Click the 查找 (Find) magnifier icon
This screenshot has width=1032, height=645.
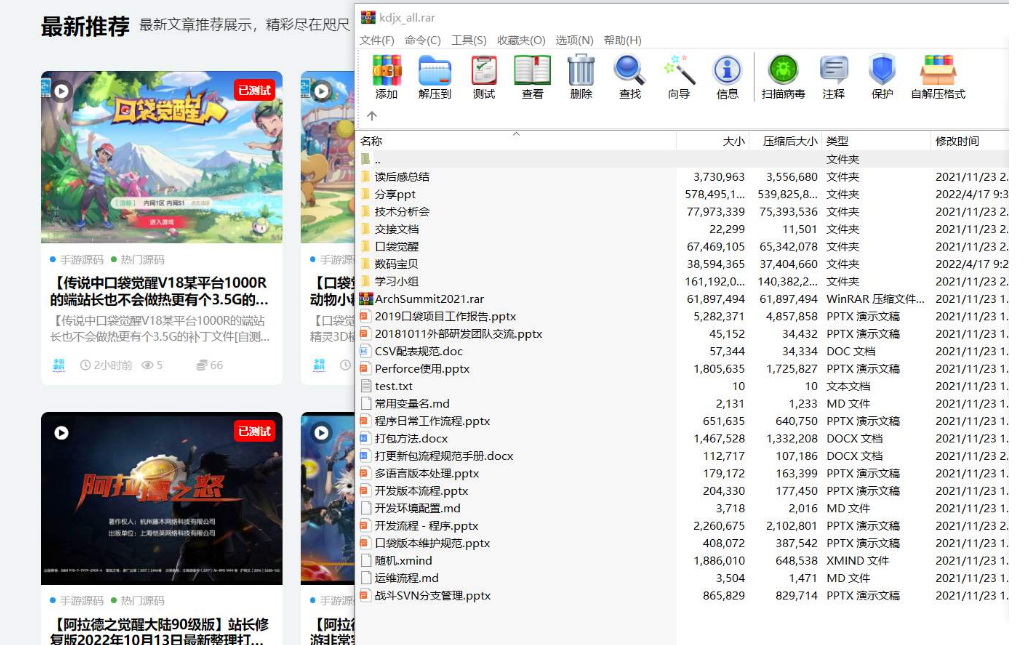coord(629,76)
